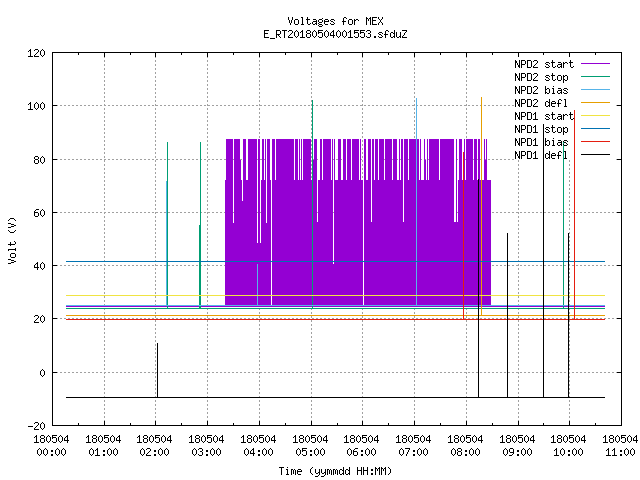Click the 'NPD1 stop' legend label
The image size is (640, 480).
coord(541,129)
